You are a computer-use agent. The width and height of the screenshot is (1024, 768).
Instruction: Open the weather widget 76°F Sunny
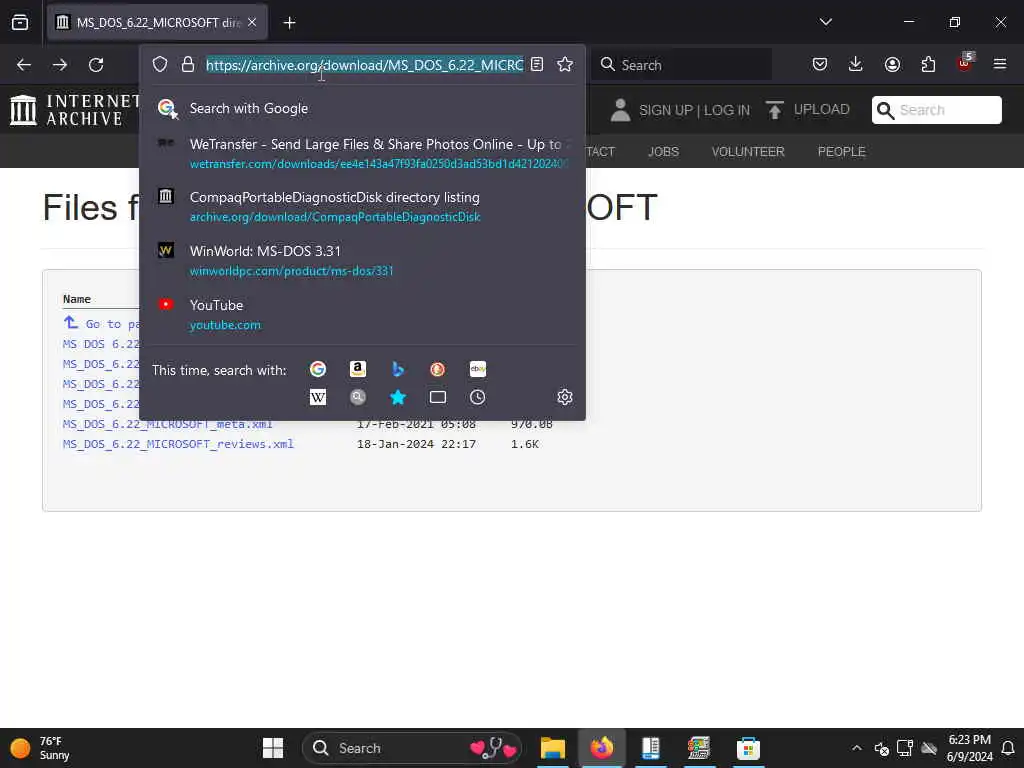tap(40, 748)
